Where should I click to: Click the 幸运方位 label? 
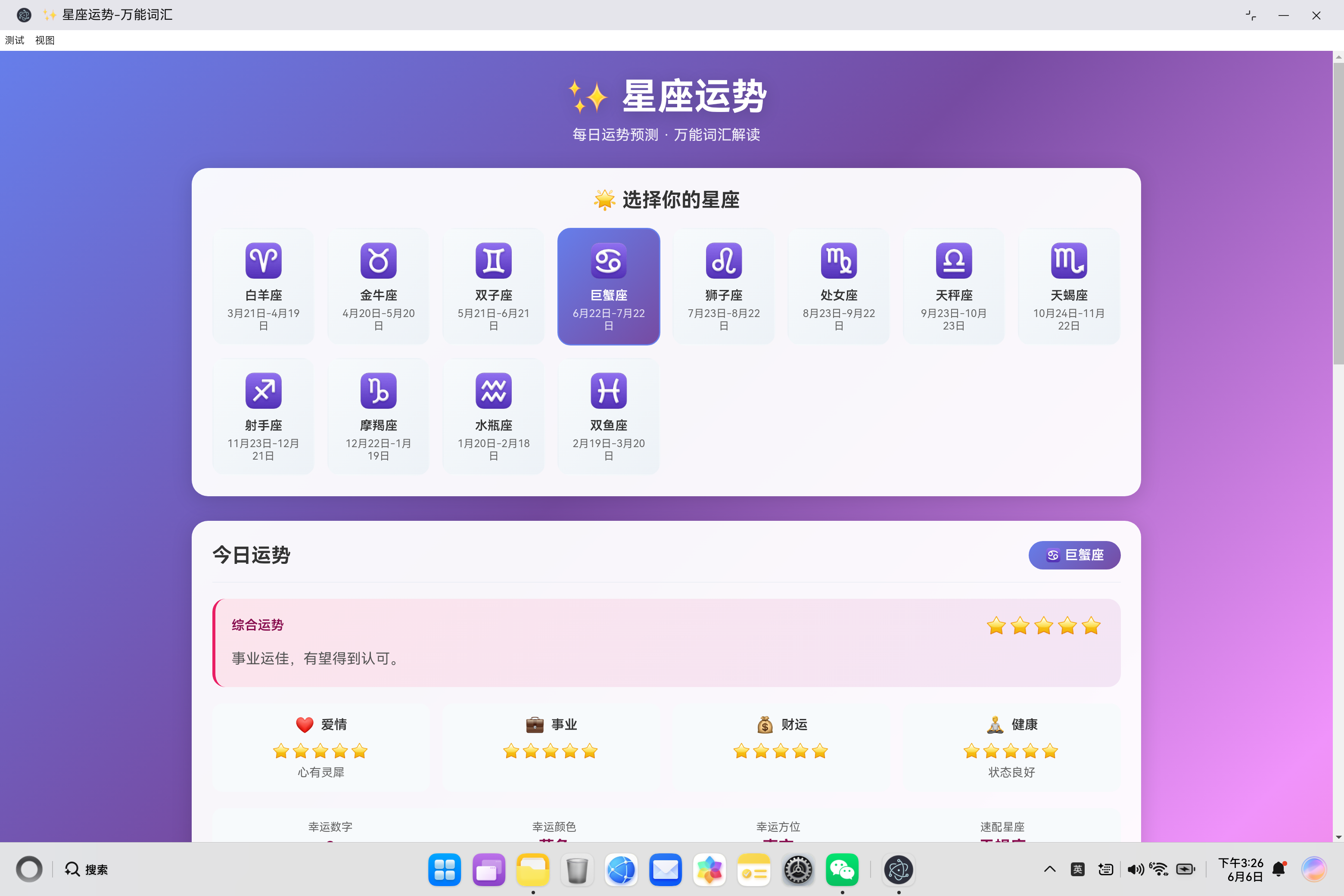tap(778, 827)
